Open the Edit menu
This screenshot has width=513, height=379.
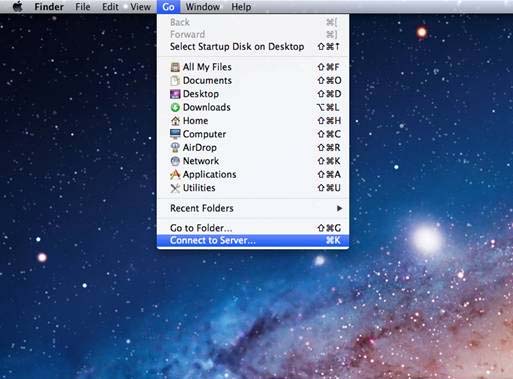(x=110, y=7)
